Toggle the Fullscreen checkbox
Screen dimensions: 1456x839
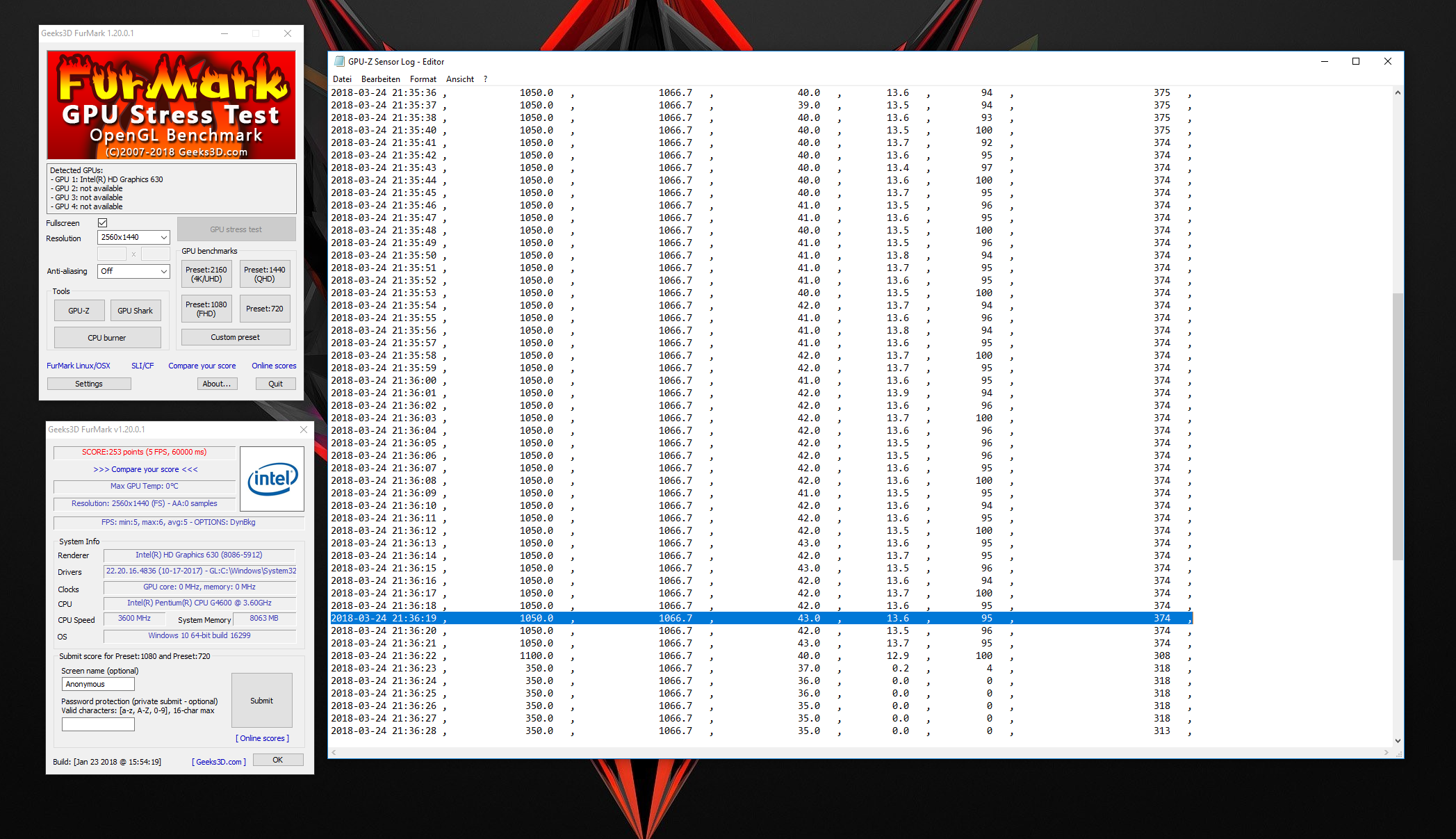(x=103, y=223)
